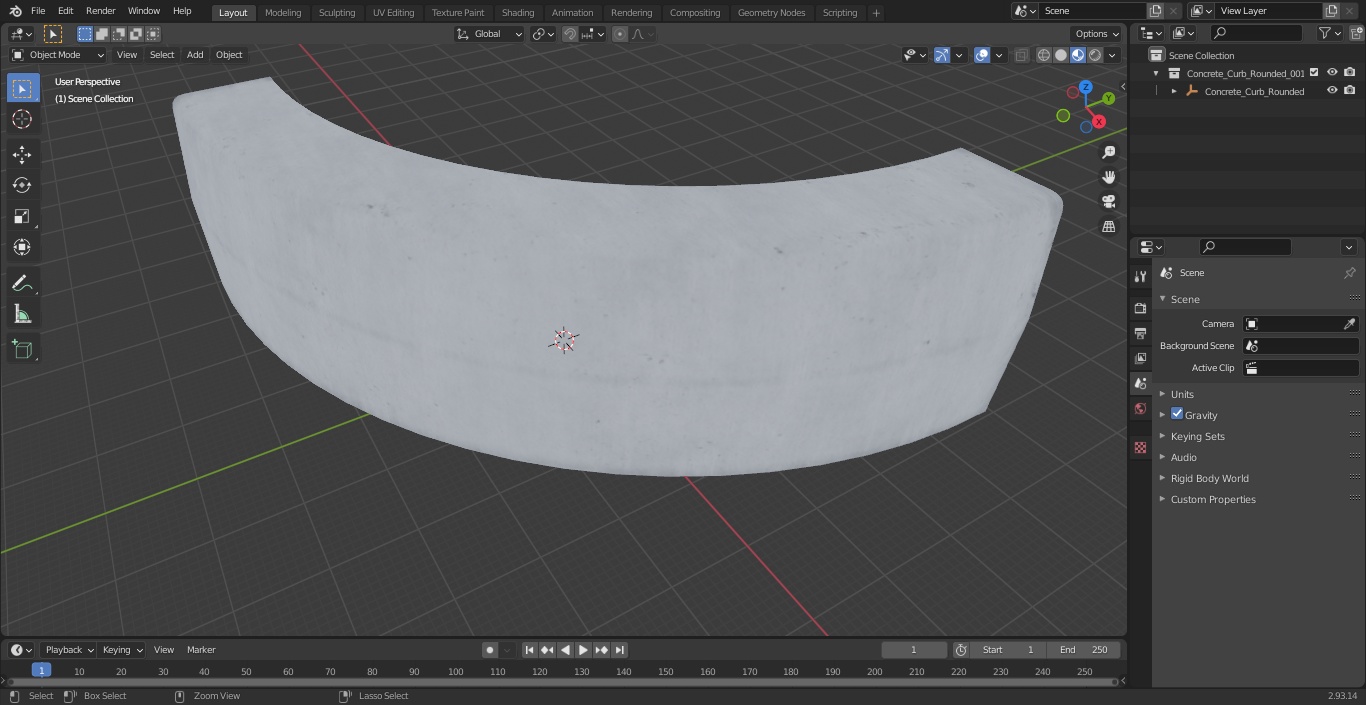Click the pan view hand icon
Screen dimensions: 1366x705
[1108, 177]
